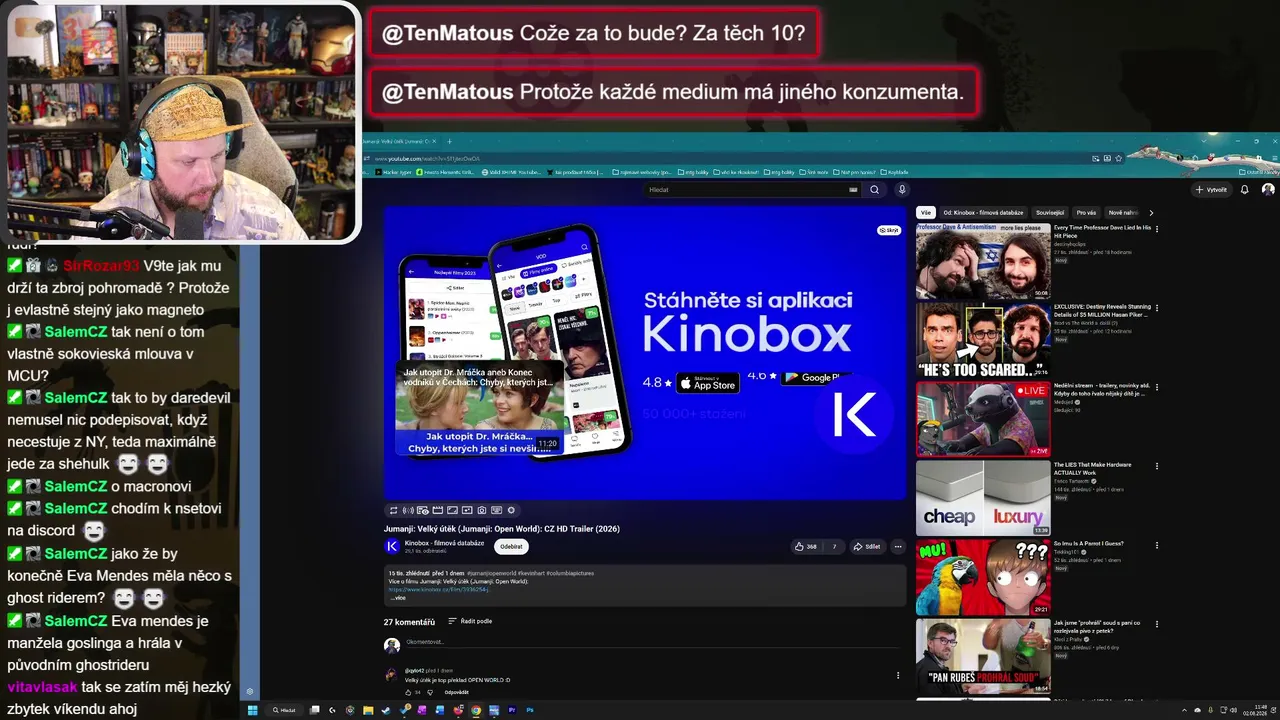Open the parrot 'MU!' video thumbnail
Viewport: 1280px width, 720px height.
pos(983,577)
